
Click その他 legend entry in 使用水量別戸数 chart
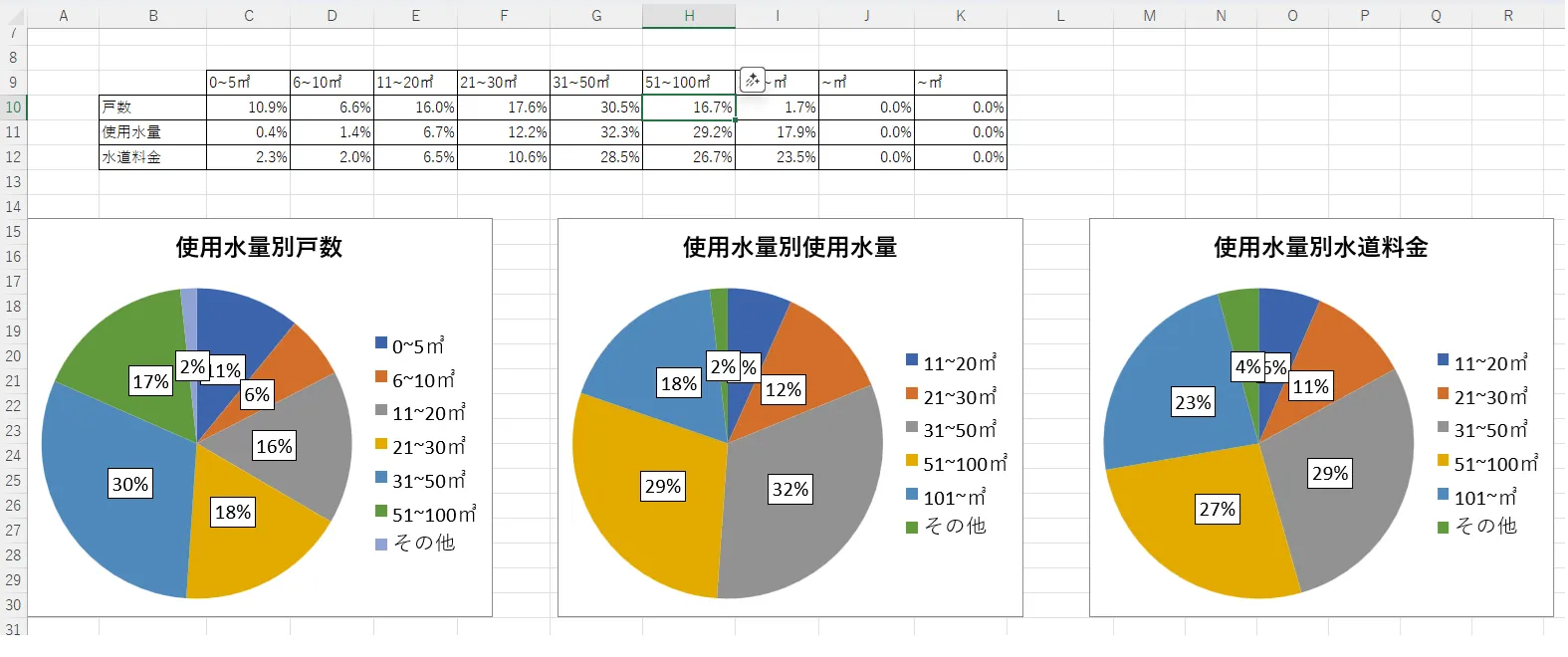click(x=415, y=543)
